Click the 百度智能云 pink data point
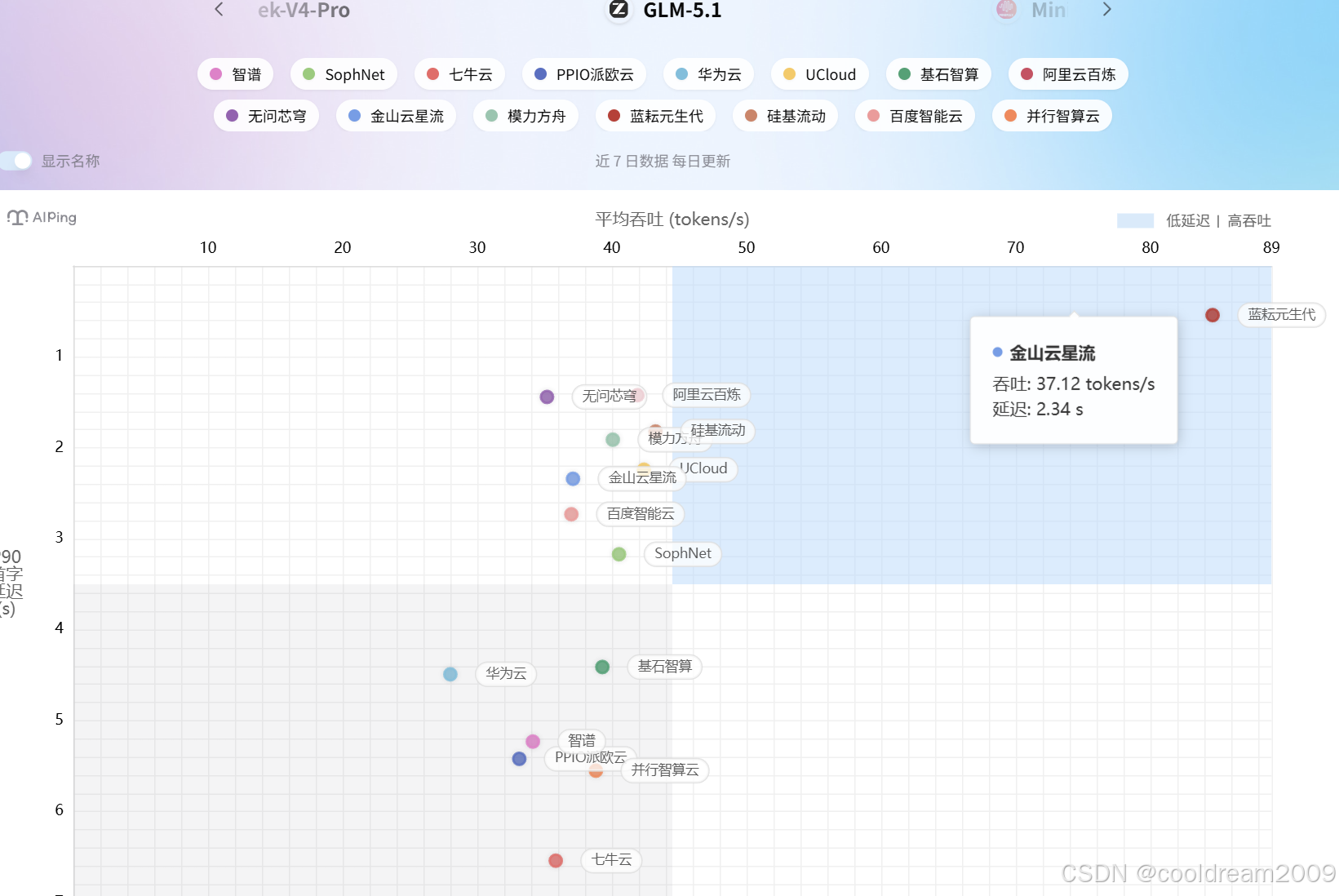Viewport: 1339px width, 896px height. click(571, 514)
